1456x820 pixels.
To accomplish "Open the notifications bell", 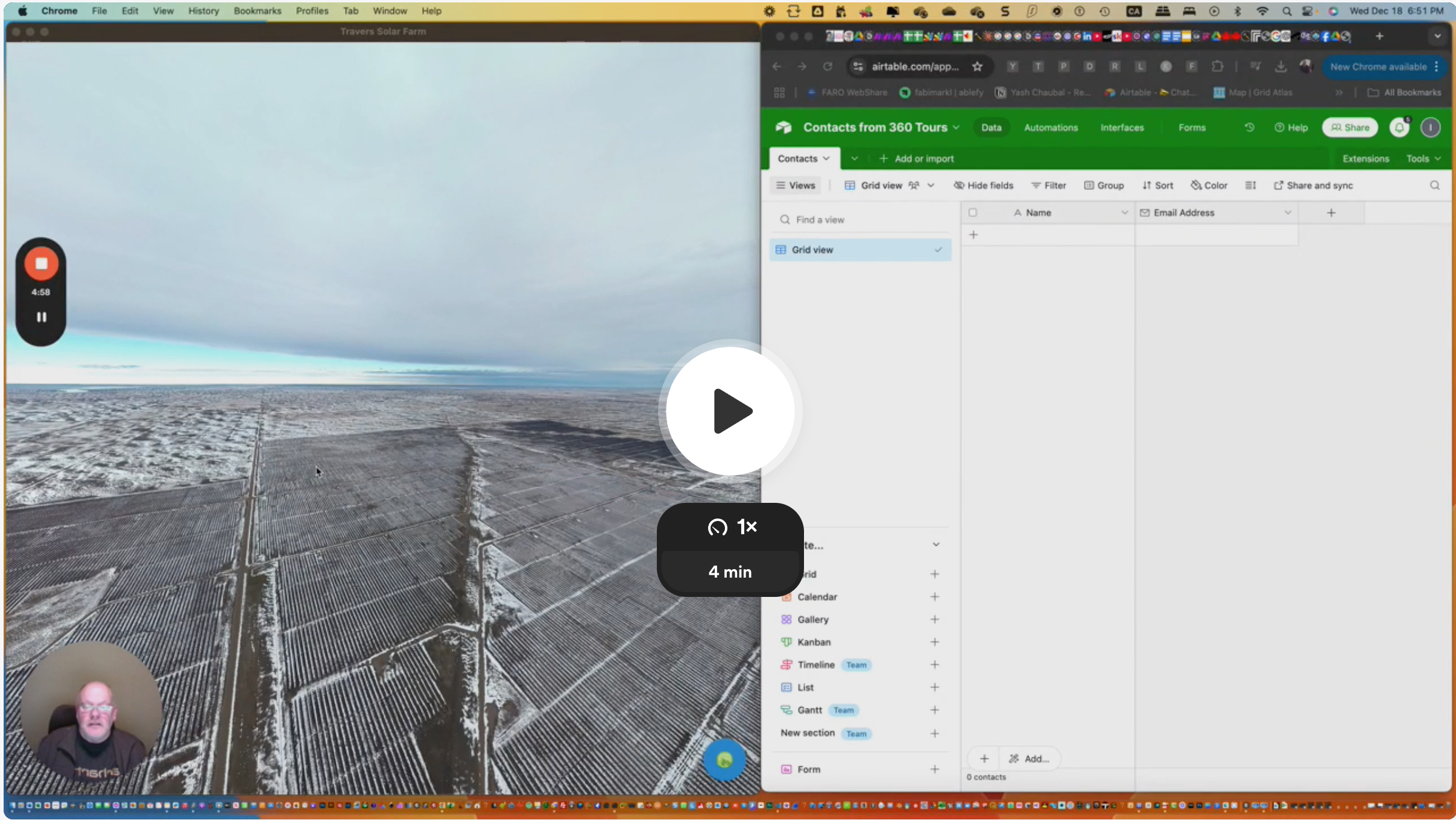I will point(1399,127).
